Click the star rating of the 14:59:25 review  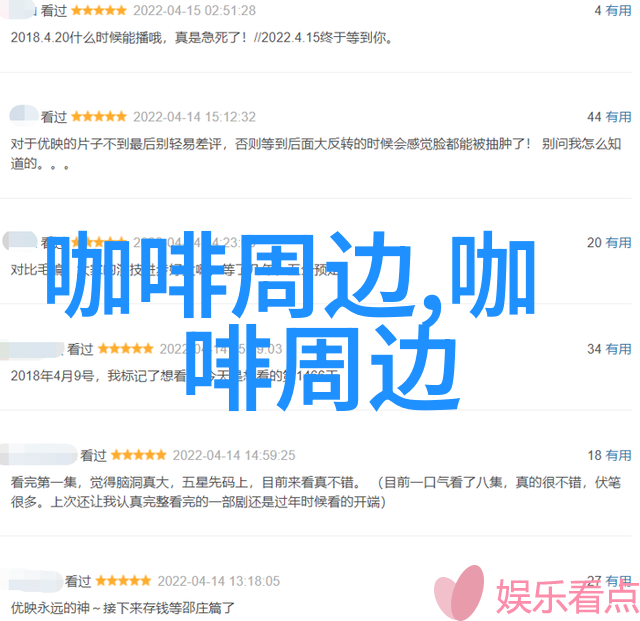click(139, 455)
